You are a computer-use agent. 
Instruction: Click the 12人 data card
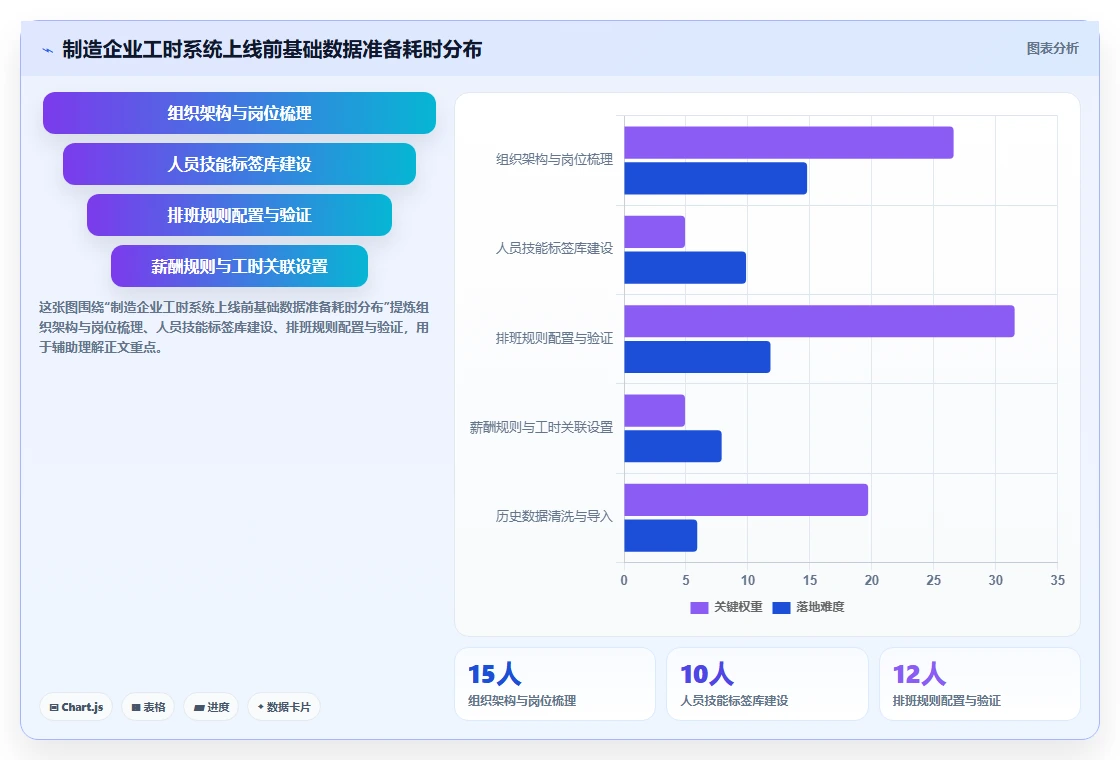(x=980, y=684)
